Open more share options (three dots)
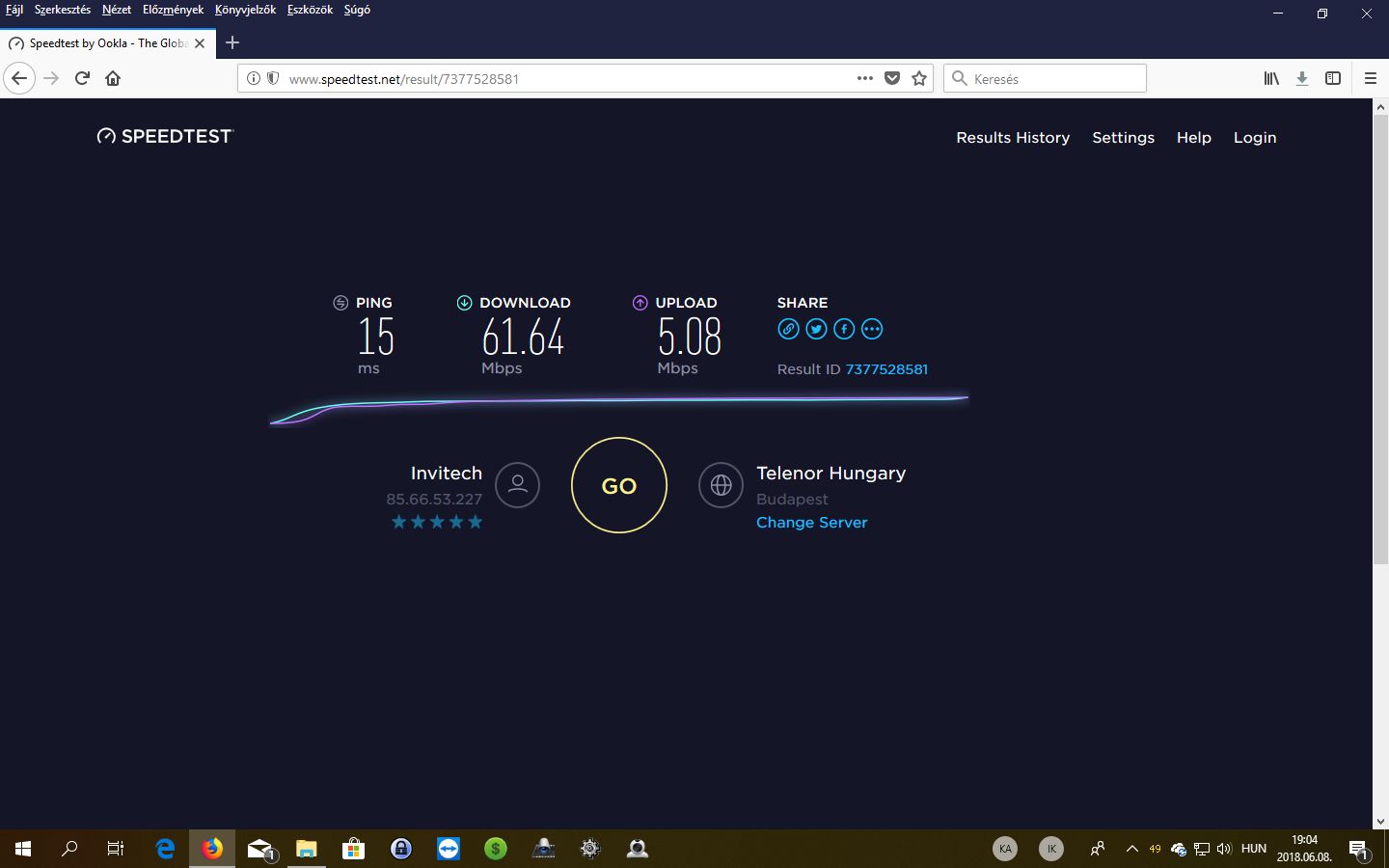 872,329
